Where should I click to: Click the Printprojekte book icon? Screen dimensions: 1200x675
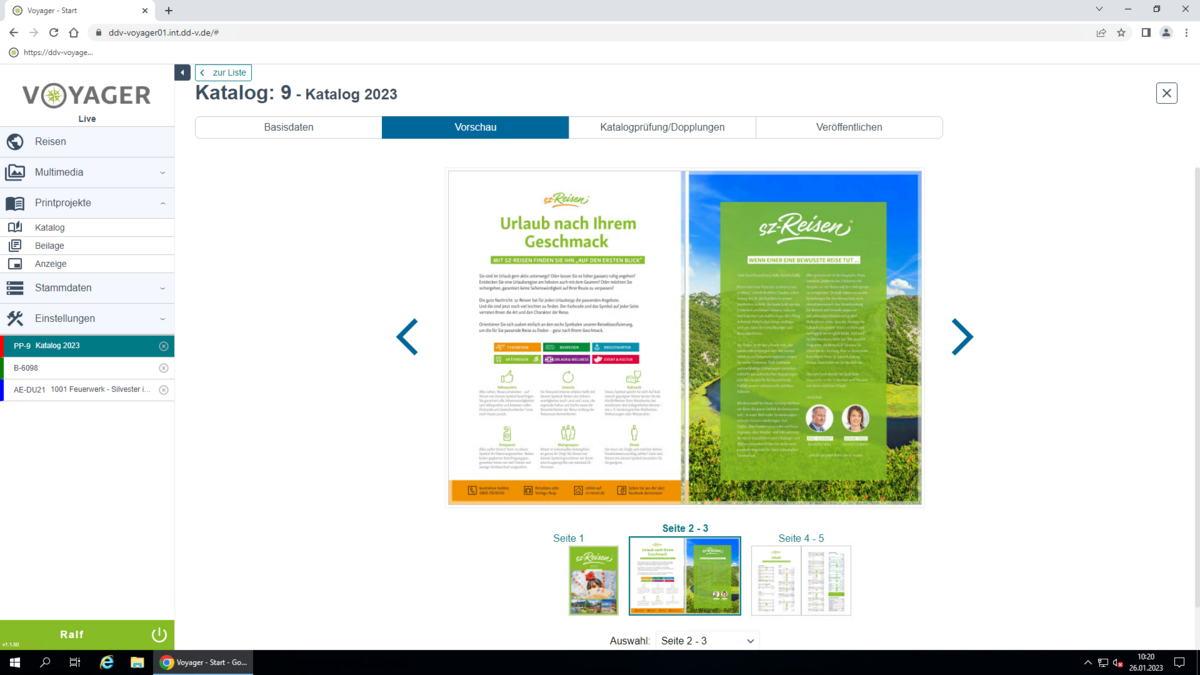(x=15, y=203)
